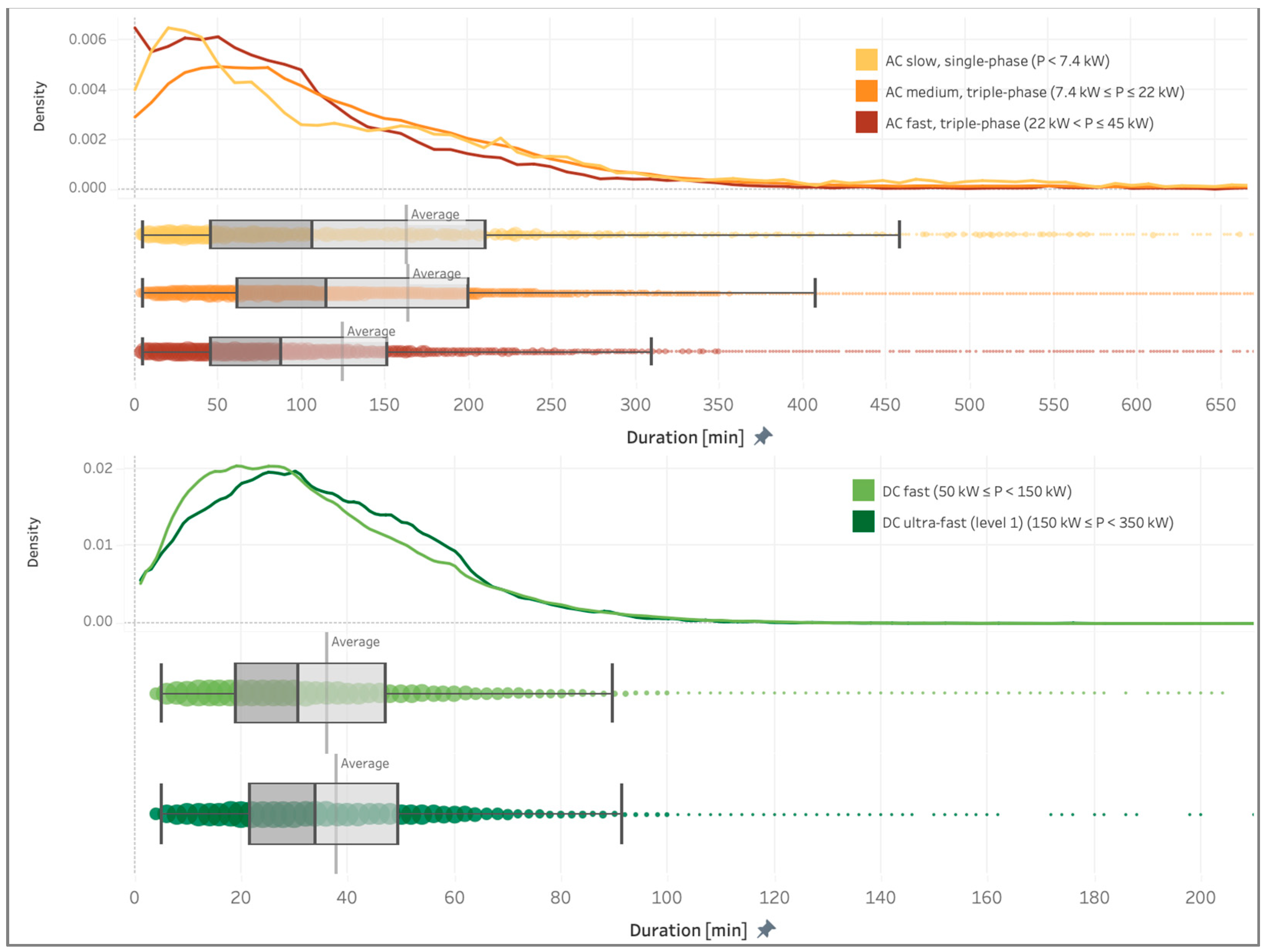
Task: Click the light green DC fast box plot
Action: point(310,693)
